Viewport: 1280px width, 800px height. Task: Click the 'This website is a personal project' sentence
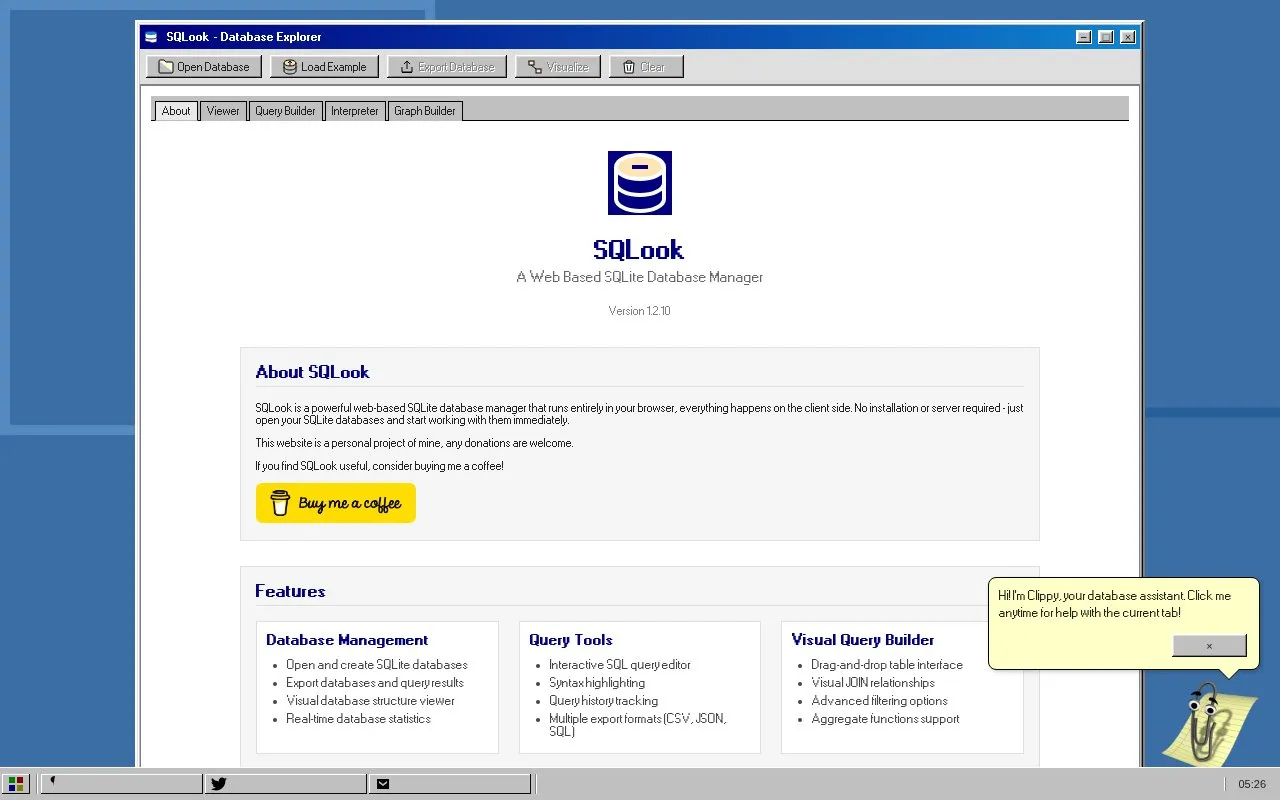click(414, 443)
